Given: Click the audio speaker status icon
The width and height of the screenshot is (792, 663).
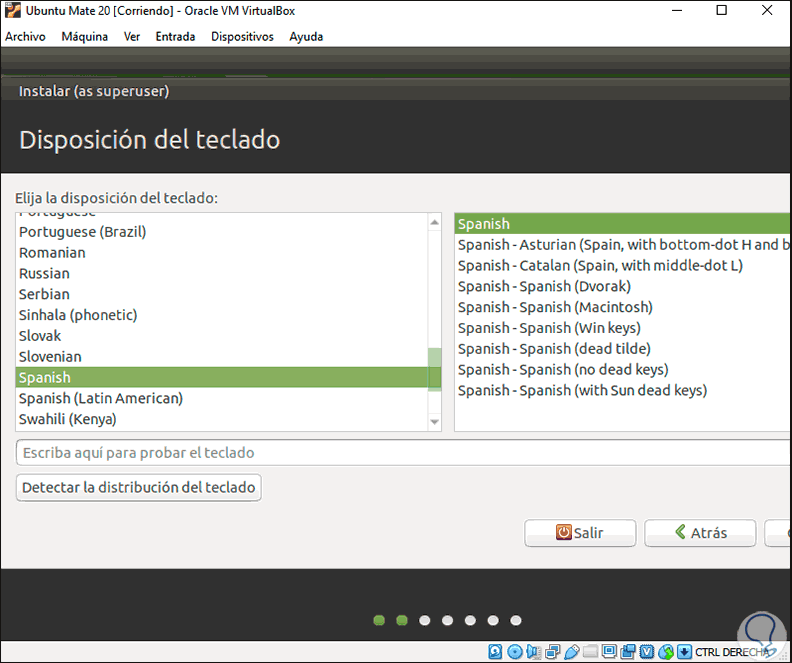Looking at the screenshot, I should tap(533, 652).
